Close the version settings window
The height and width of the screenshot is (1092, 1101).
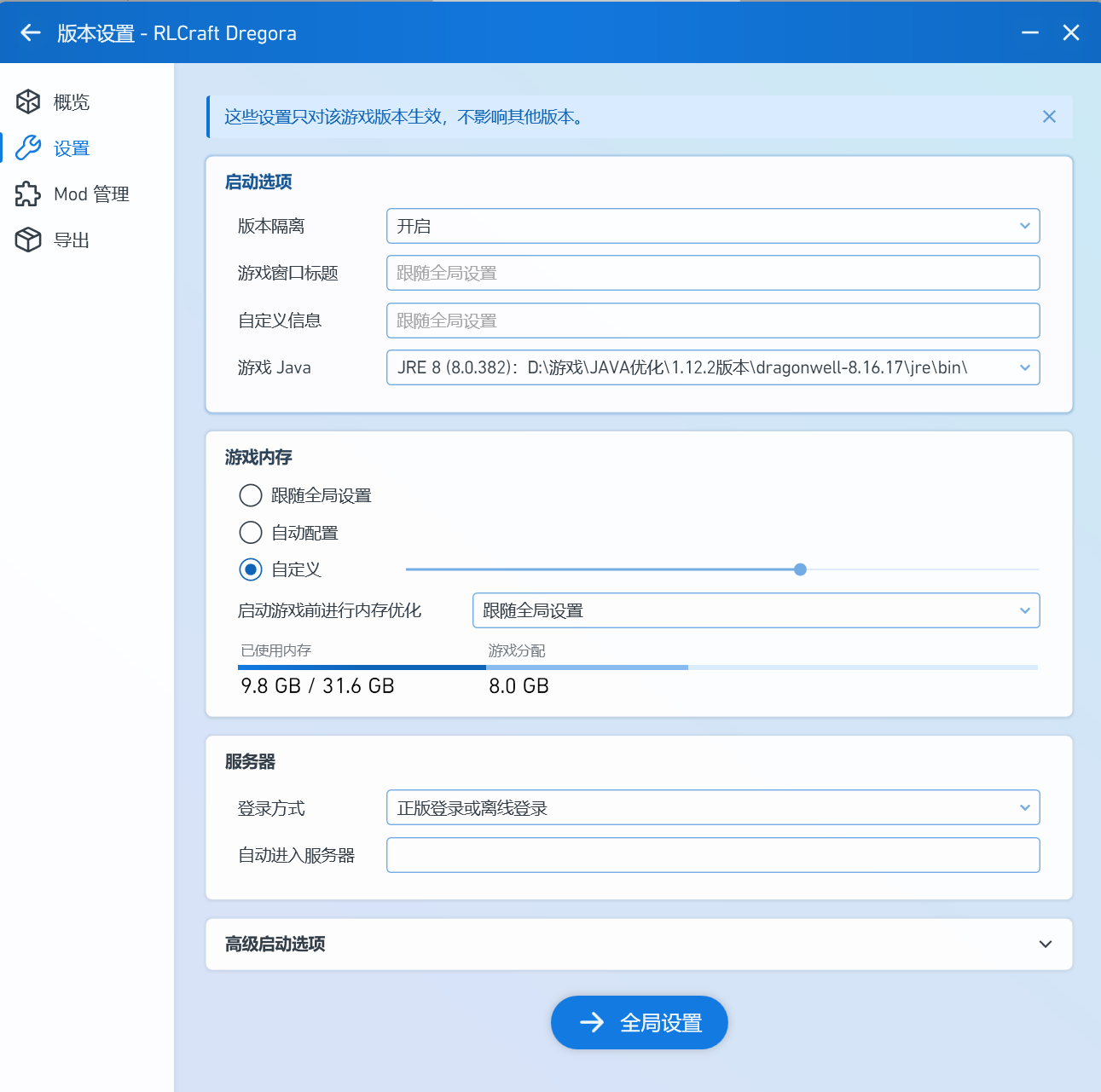1071,32
